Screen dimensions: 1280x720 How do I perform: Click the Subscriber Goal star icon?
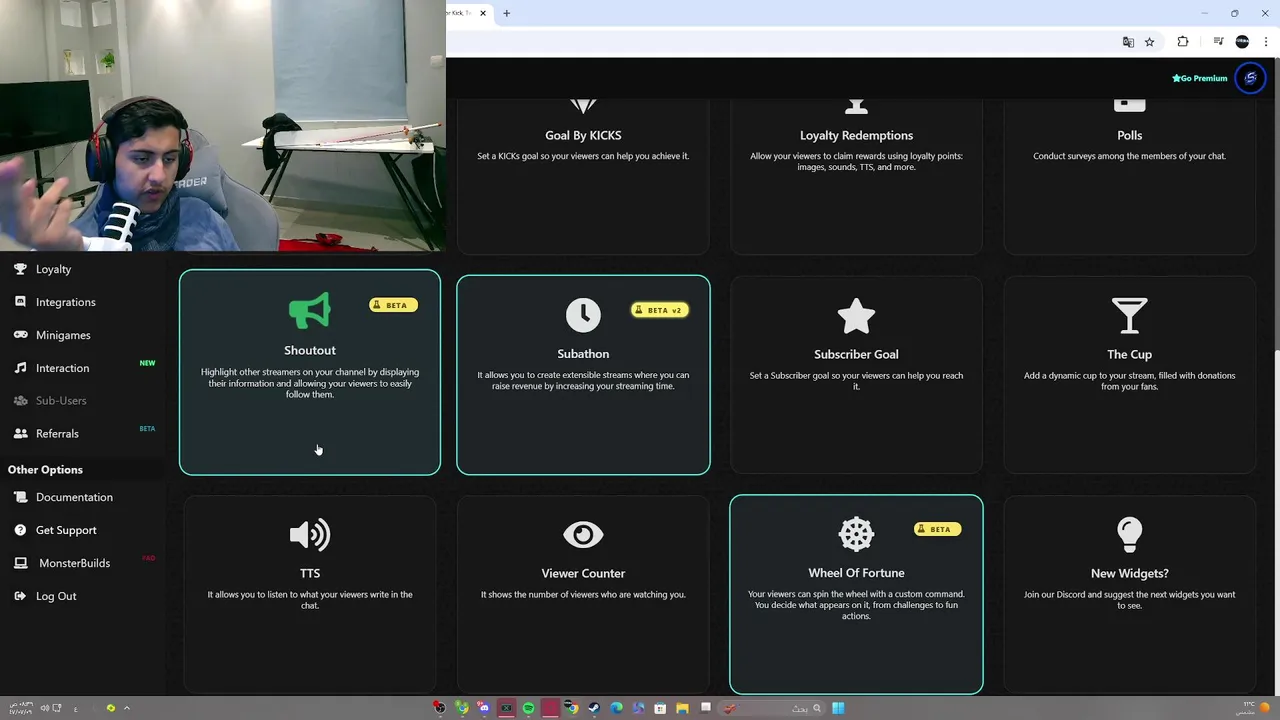point(856,316)
